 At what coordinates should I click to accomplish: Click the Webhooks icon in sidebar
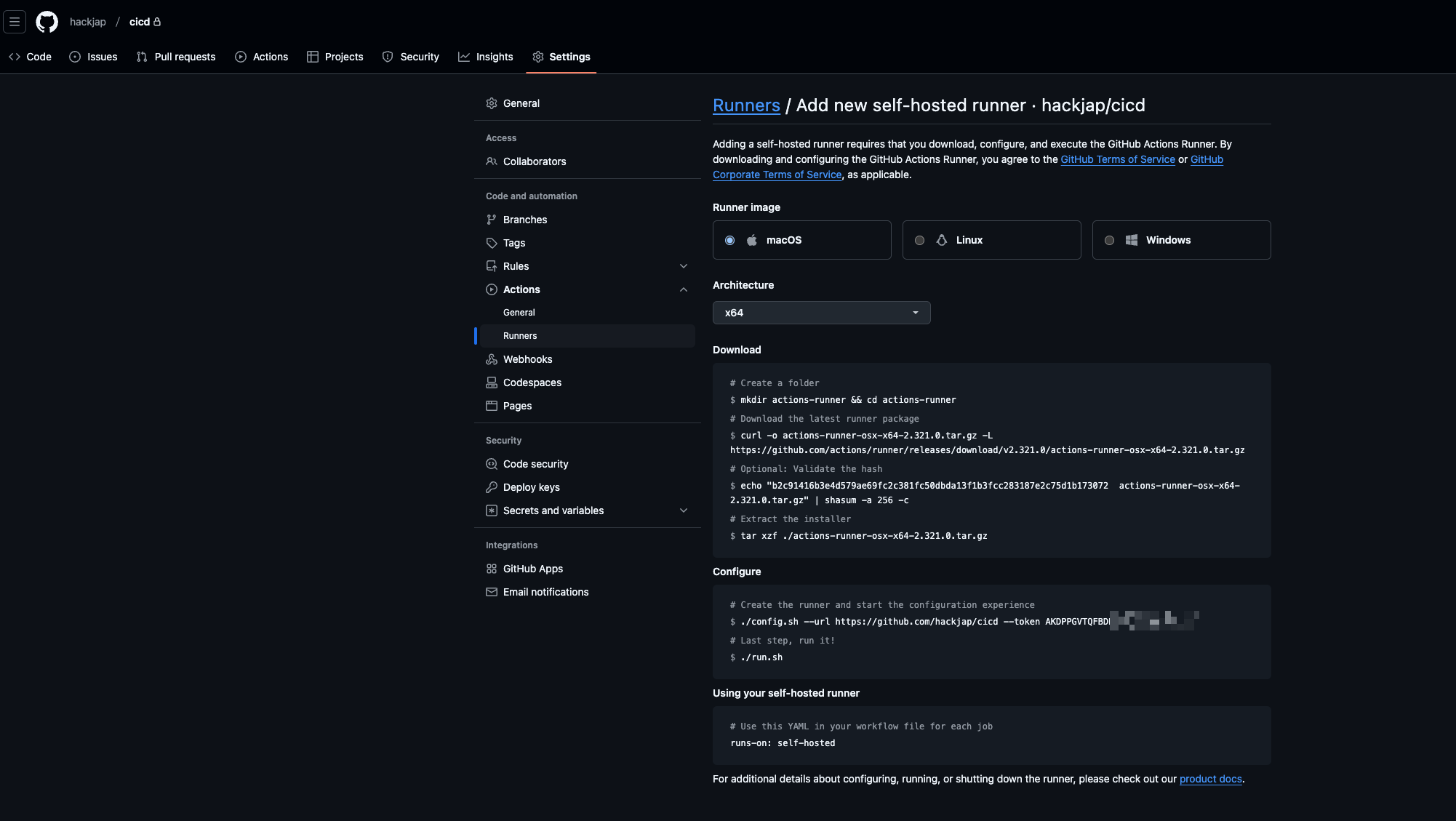pyautogui.click(x=492, y=359)
